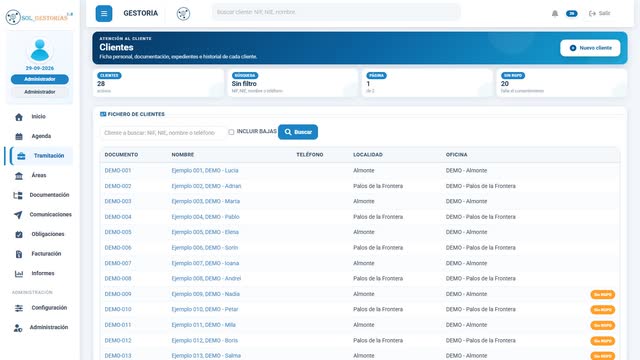
Task: Open Agenda calendar icon in sidebar
Action: [19, 136]
